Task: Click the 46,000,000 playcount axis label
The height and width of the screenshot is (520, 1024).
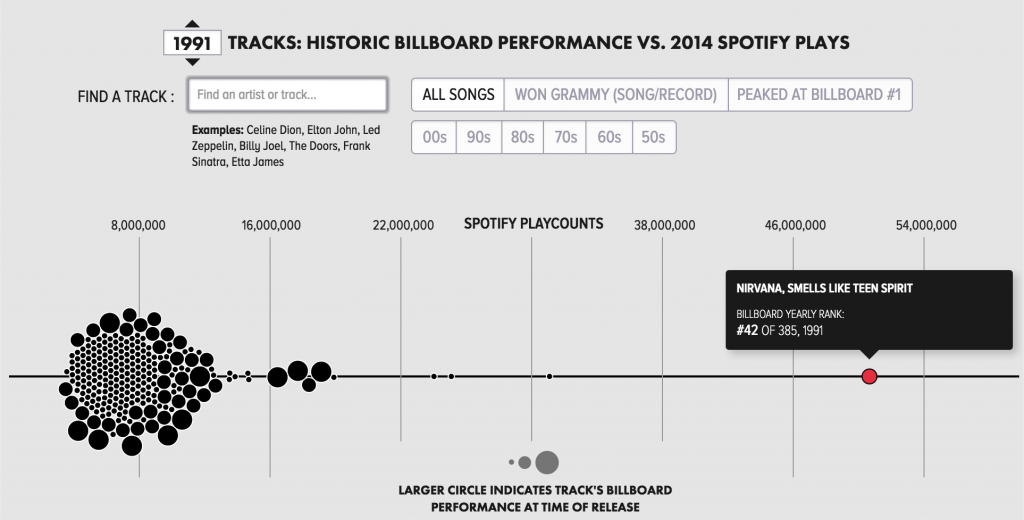Action: click(795, 225)
